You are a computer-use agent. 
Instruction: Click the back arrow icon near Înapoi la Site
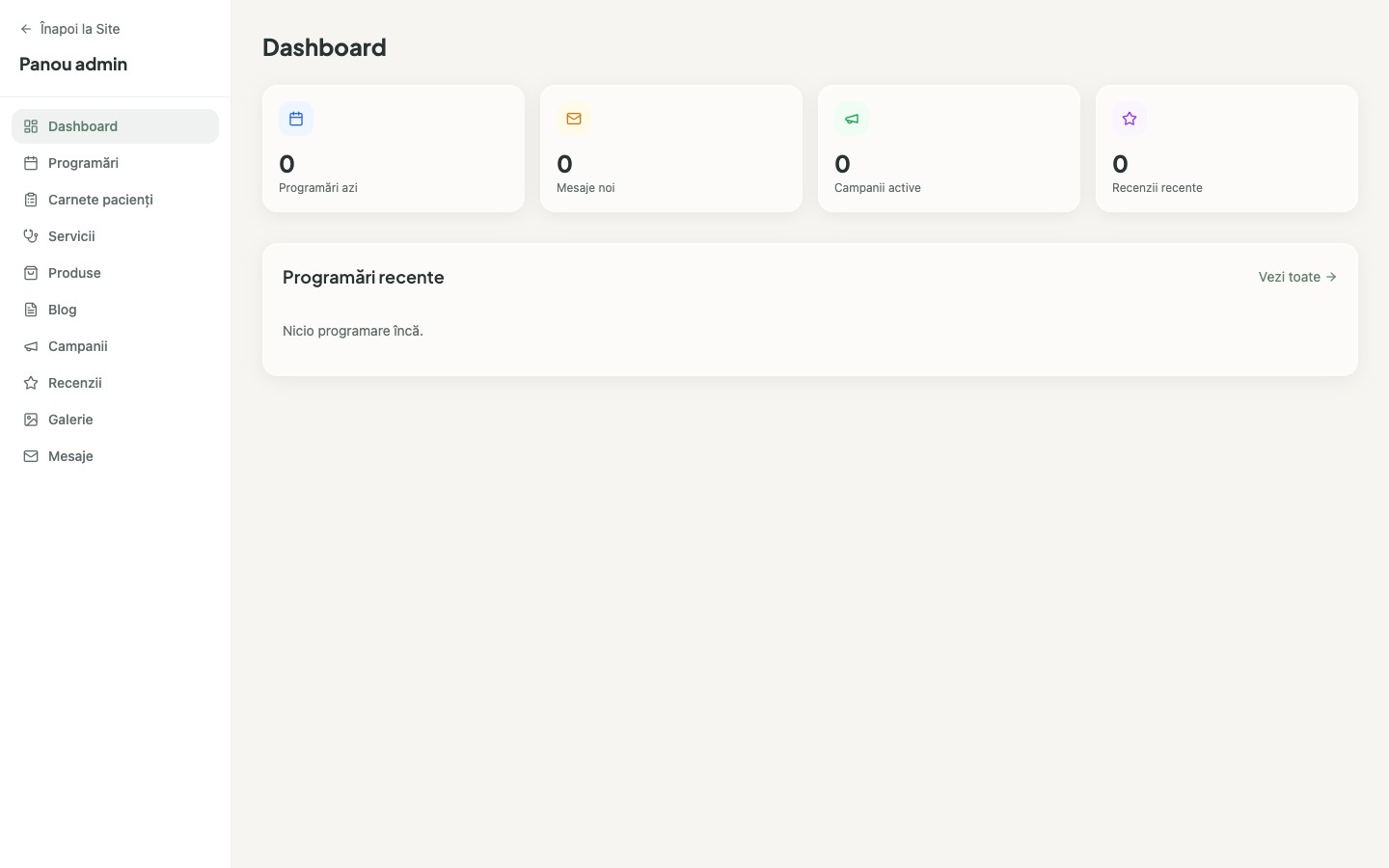click(26, 29)
